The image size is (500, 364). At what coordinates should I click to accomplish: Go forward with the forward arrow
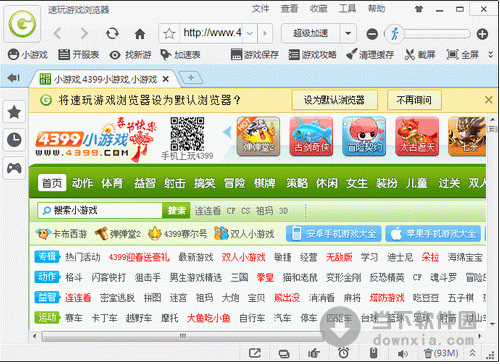coord(84,33)
